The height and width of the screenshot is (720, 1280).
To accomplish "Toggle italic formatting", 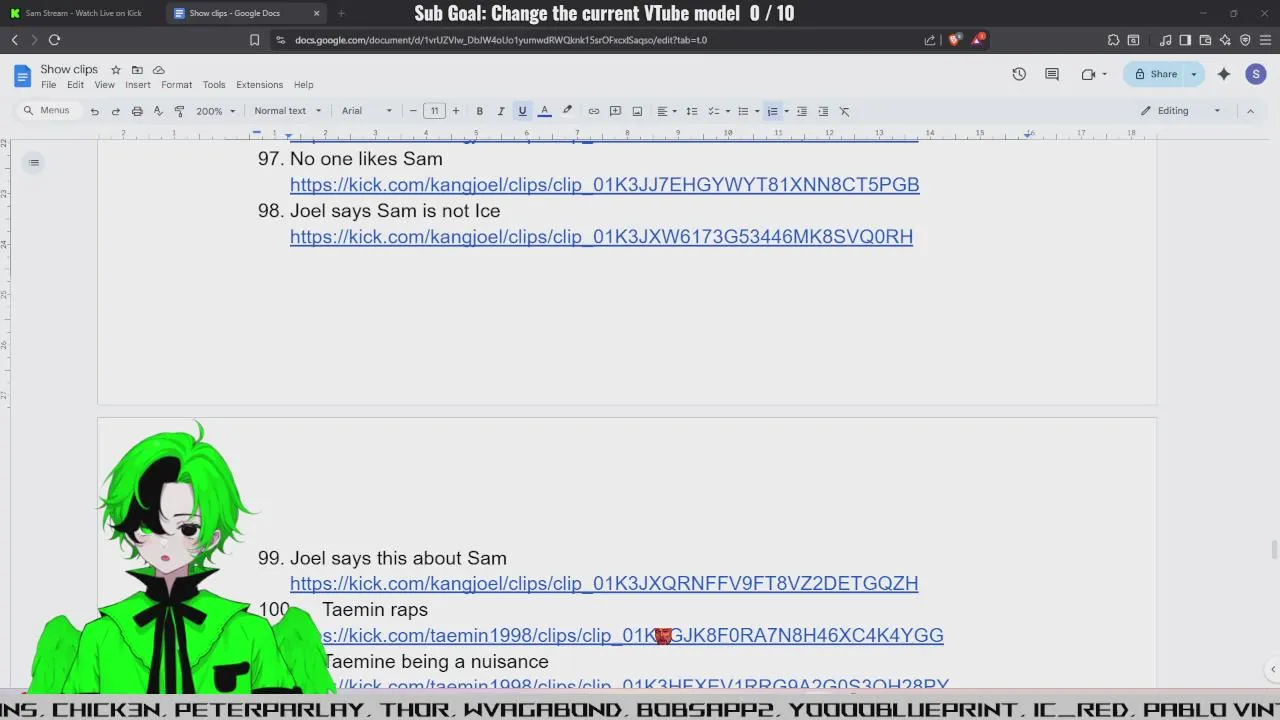I will click(x=501, y=111).
